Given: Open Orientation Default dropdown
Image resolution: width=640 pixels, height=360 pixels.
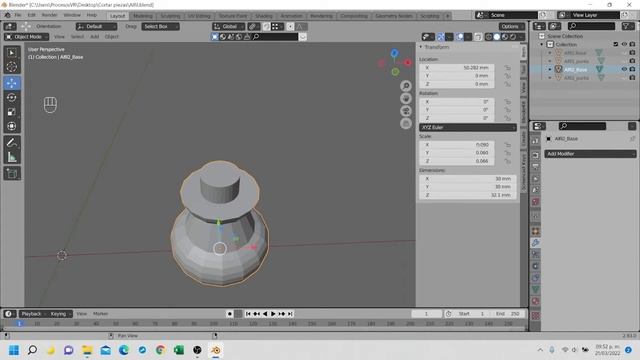Looking at the screenshot, I should (x=96, y=27).
